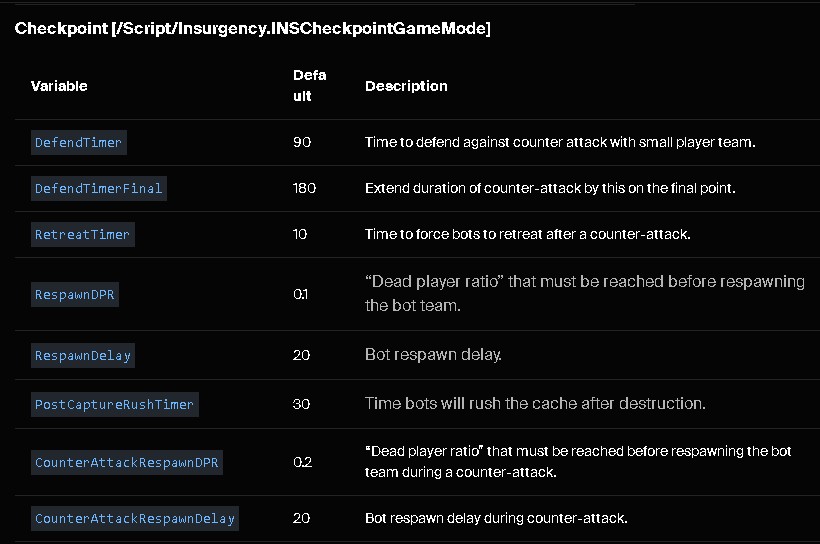Image resolution: width=820 pixels, height=544 pixels.
Task: Click the DefendTimer variable code tag
Action: (x=78, y=142)
